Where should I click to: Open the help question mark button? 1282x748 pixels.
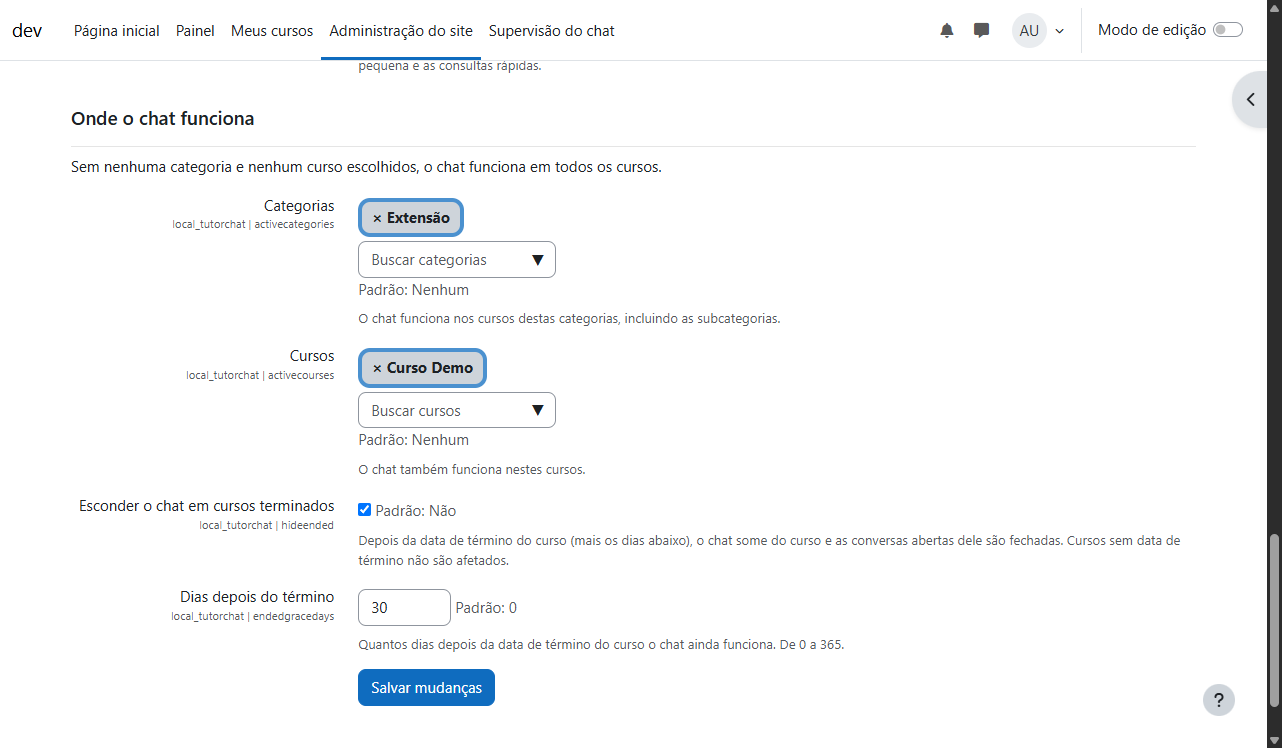click(x=1219, y=700)
